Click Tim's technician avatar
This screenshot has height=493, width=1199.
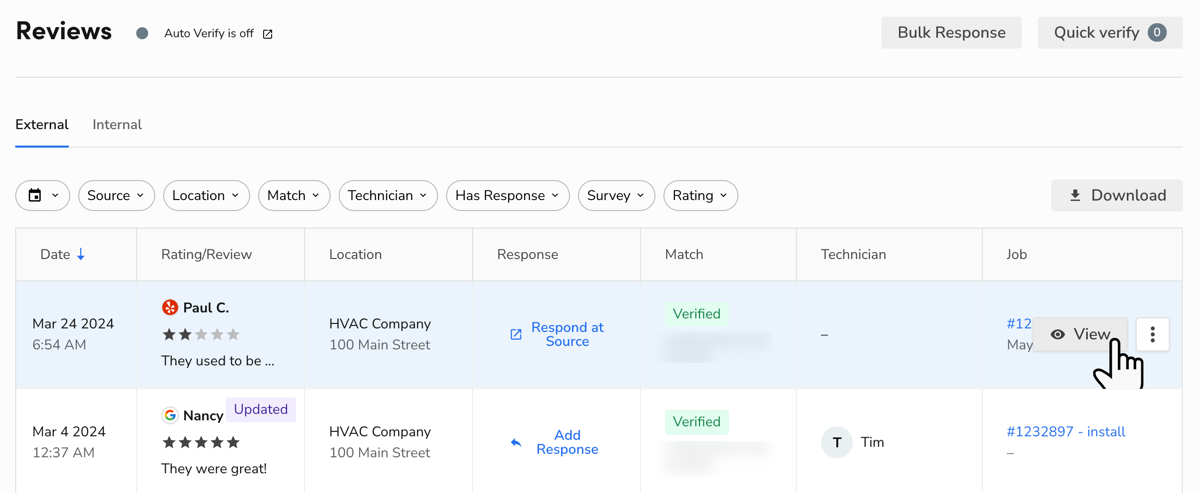pyautogui.click(x=836, y=442)
